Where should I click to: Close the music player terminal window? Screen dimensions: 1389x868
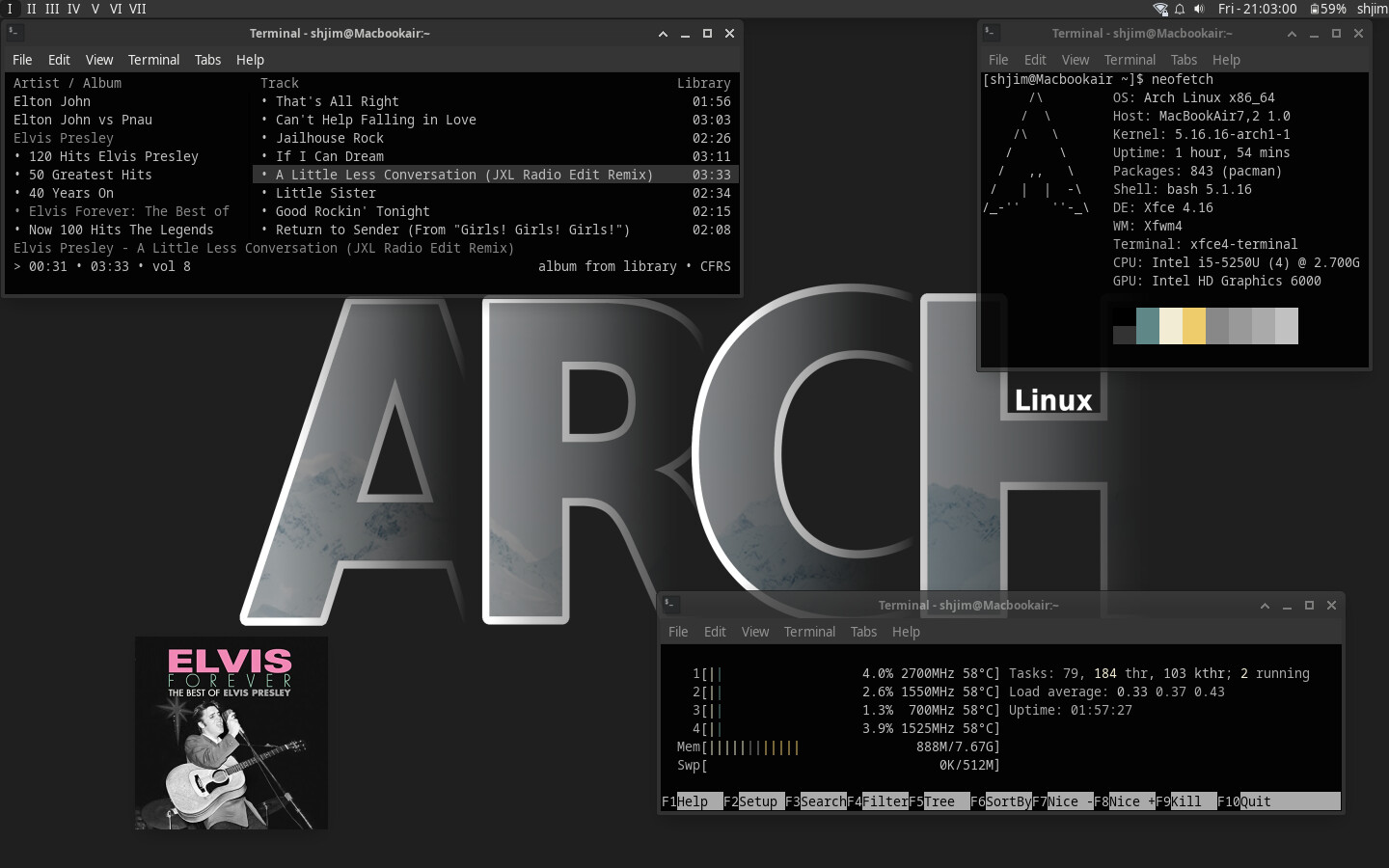pos(729,34)
